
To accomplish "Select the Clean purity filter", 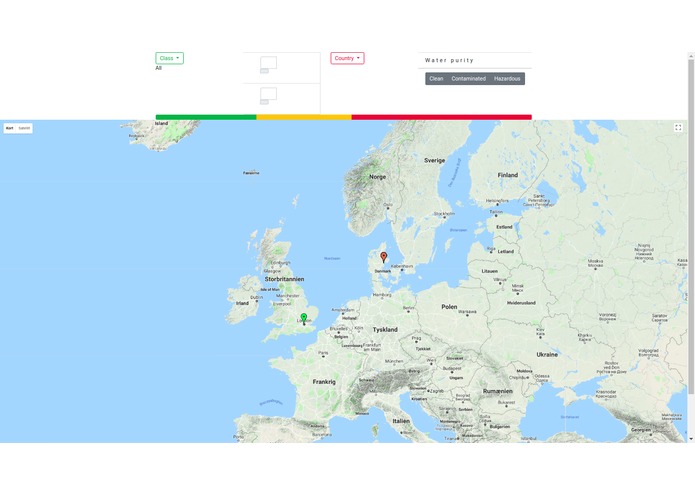I will [436, 79].
